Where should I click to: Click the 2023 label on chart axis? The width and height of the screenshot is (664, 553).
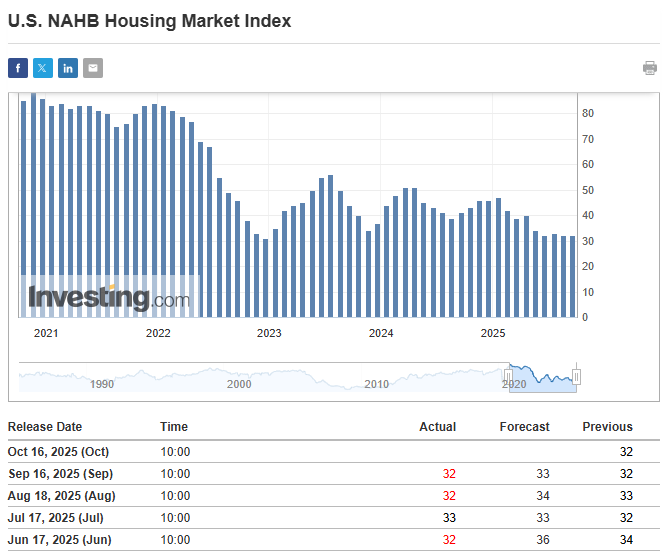(269, 333)
